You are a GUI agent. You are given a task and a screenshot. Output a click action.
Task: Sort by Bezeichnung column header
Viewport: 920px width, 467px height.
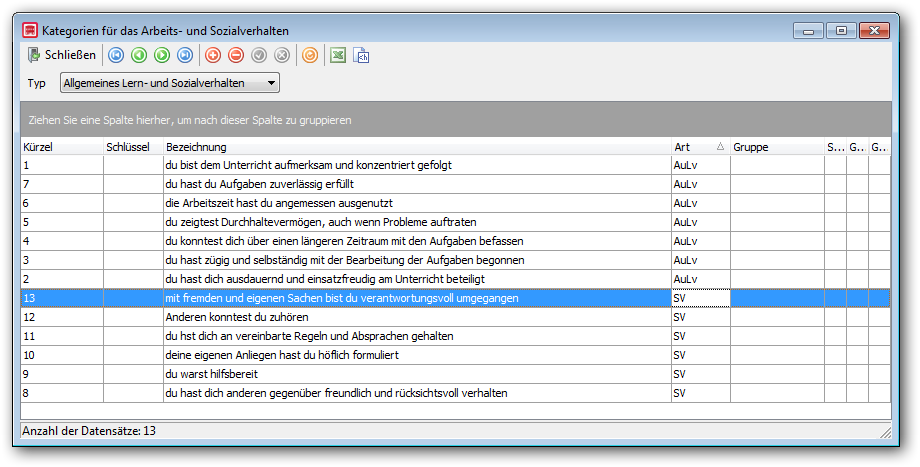tap(417, 147)
